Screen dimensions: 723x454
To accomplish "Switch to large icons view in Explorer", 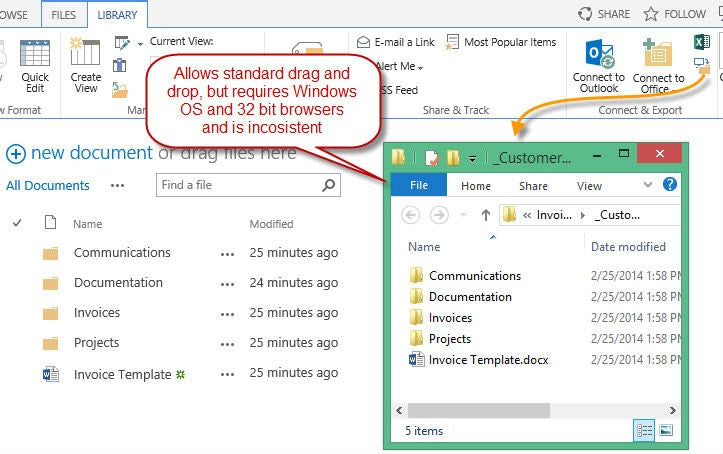I will (x=666, y=431).
